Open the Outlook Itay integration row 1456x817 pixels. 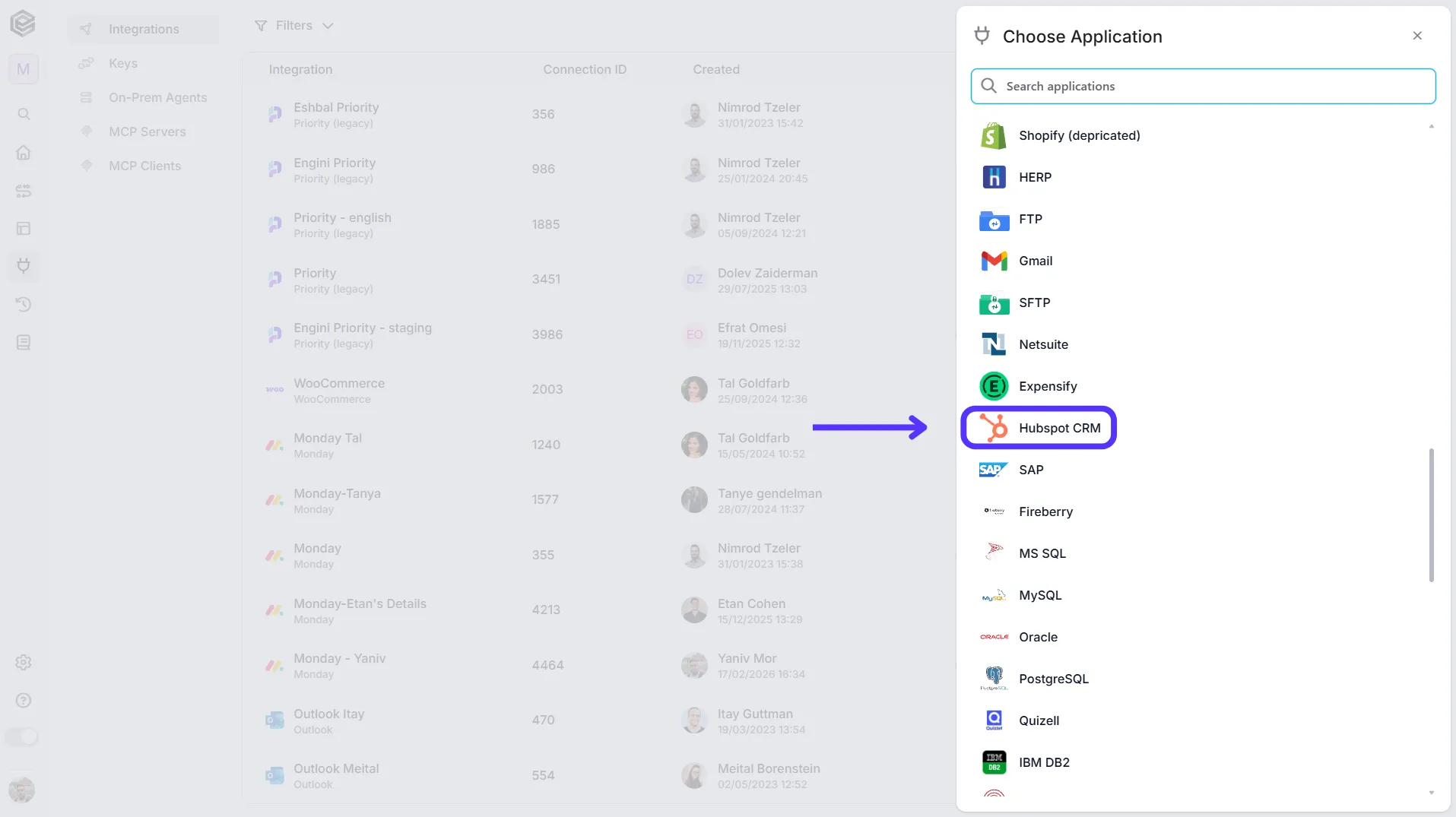click(x=599, y=720)
